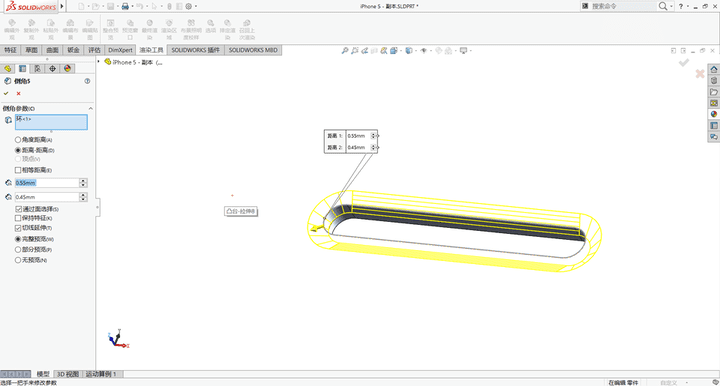Click the Hide/Show Items icon

pos(423,51)
